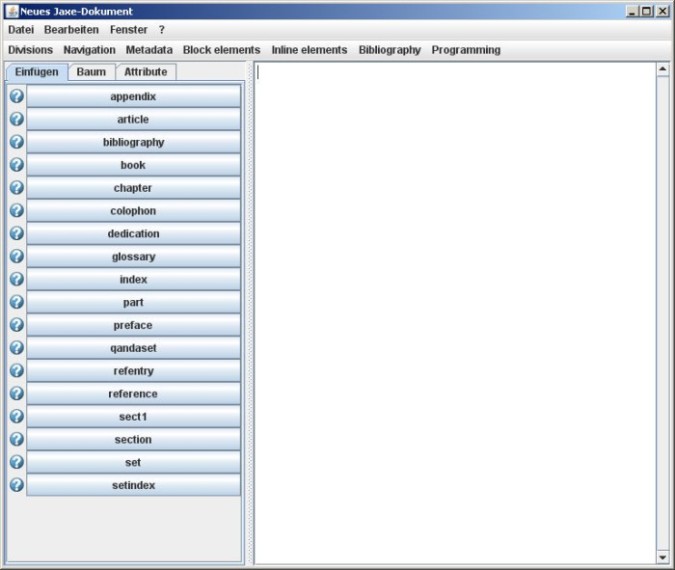Click the help icon beside appendix
675x570 pixels.
point(16,97)
